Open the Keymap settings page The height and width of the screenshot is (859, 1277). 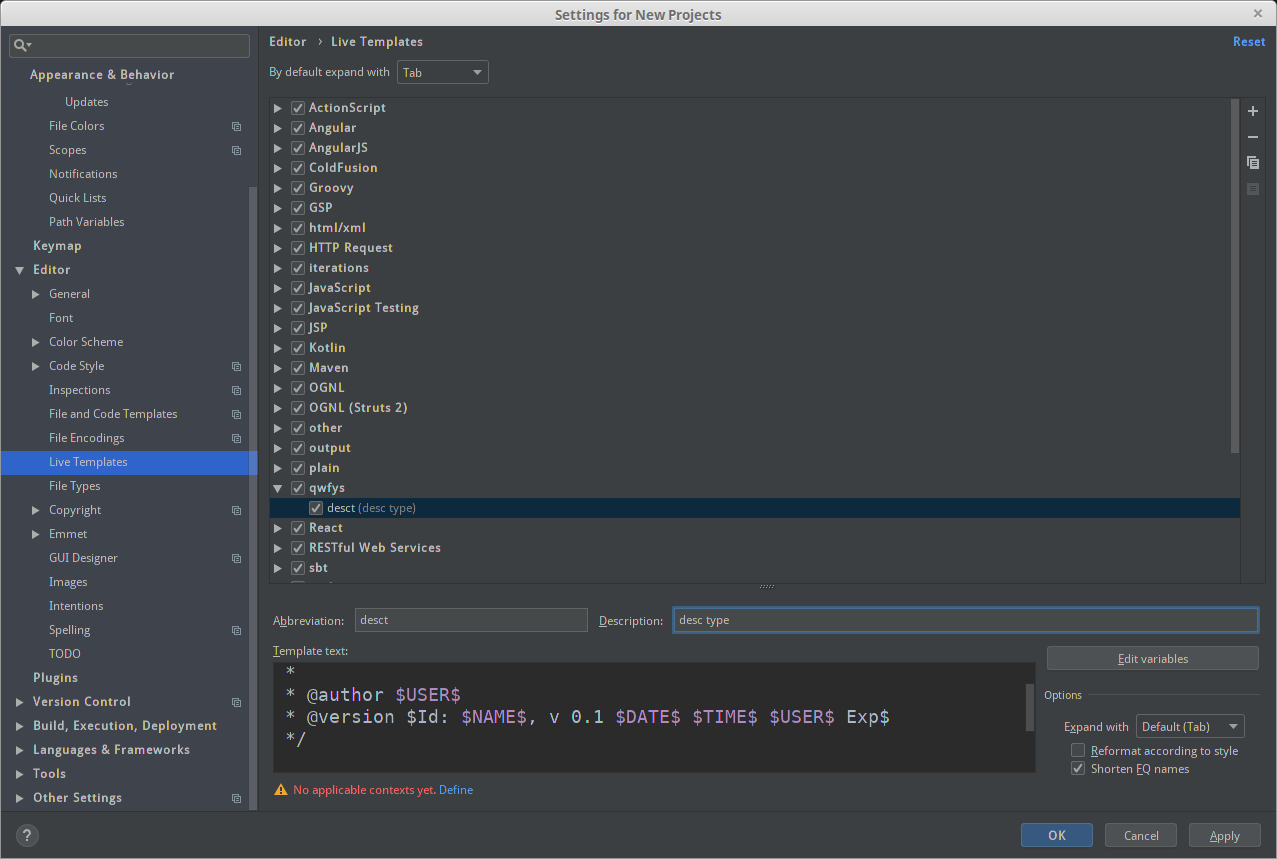coord(57,246)
